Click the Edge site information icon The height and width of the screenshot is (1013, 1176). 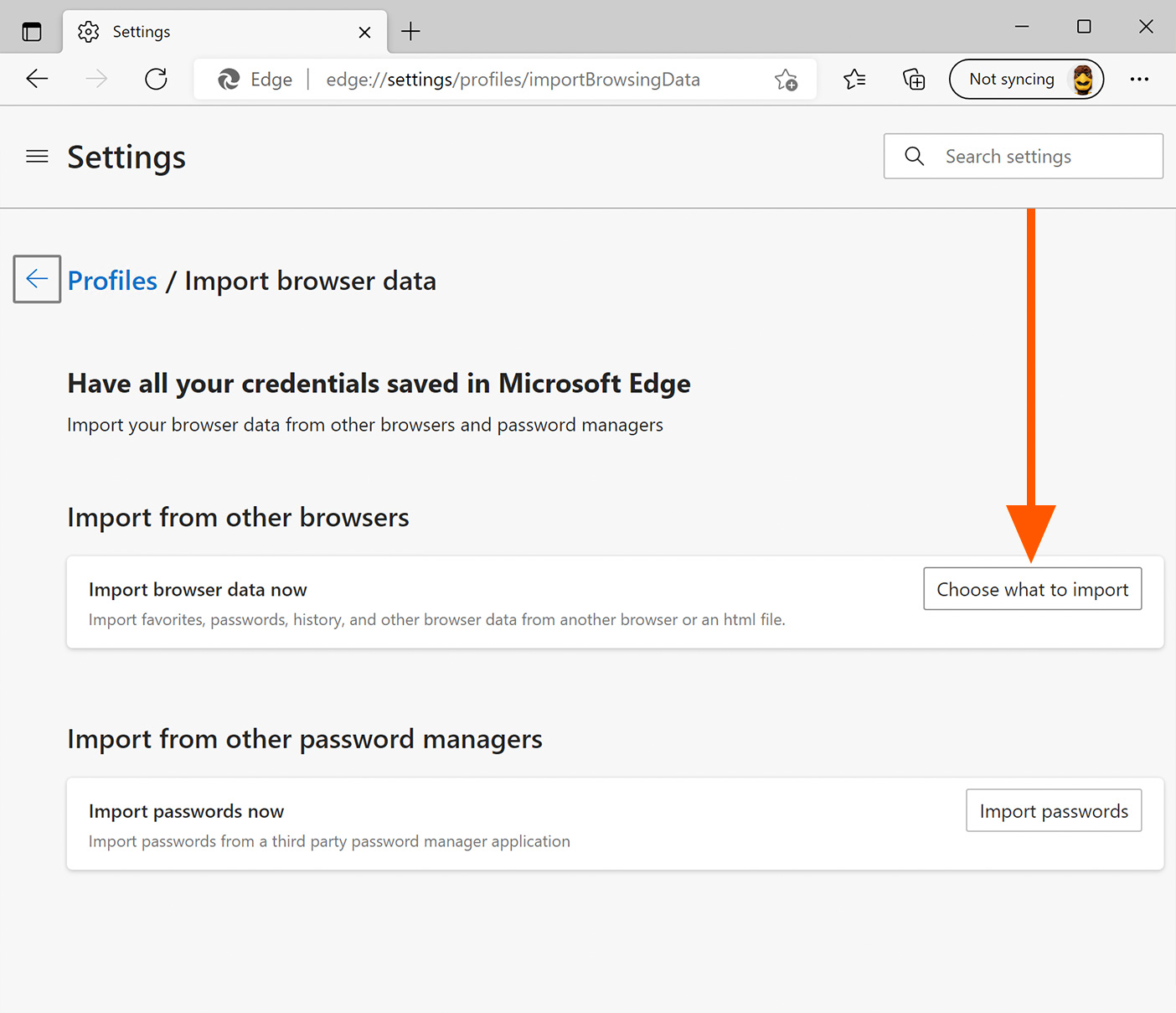pos(229,80)
